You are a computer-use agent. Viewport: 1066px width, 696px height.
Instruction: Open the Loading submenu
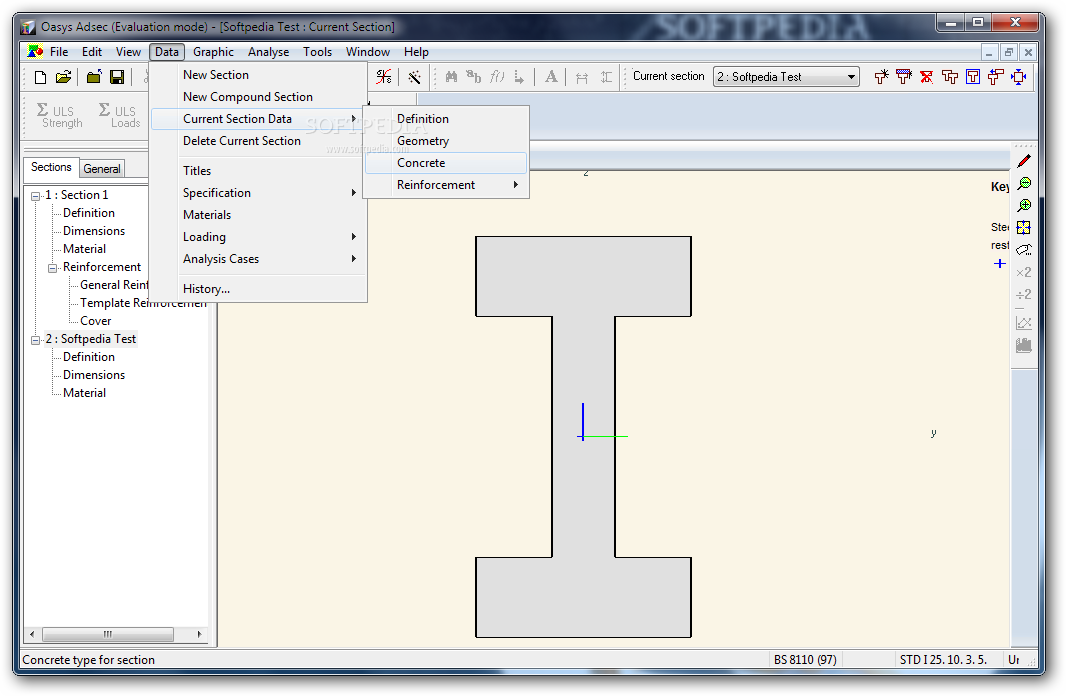pyautogui.click(x=259, y=237)
